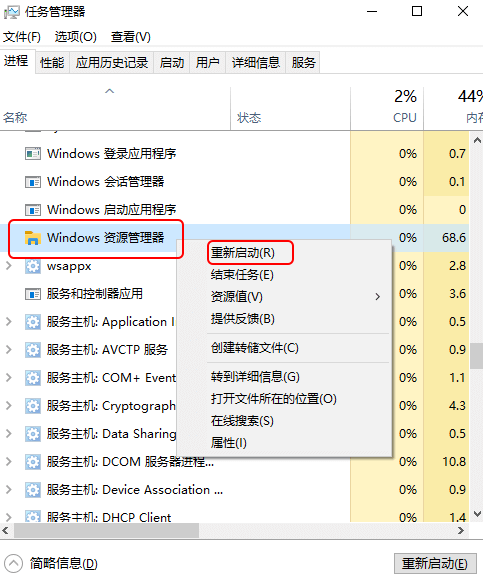Screen dimensions: 483x583
Task: Open the 选项(O) menu
Action: click(75, 37)
